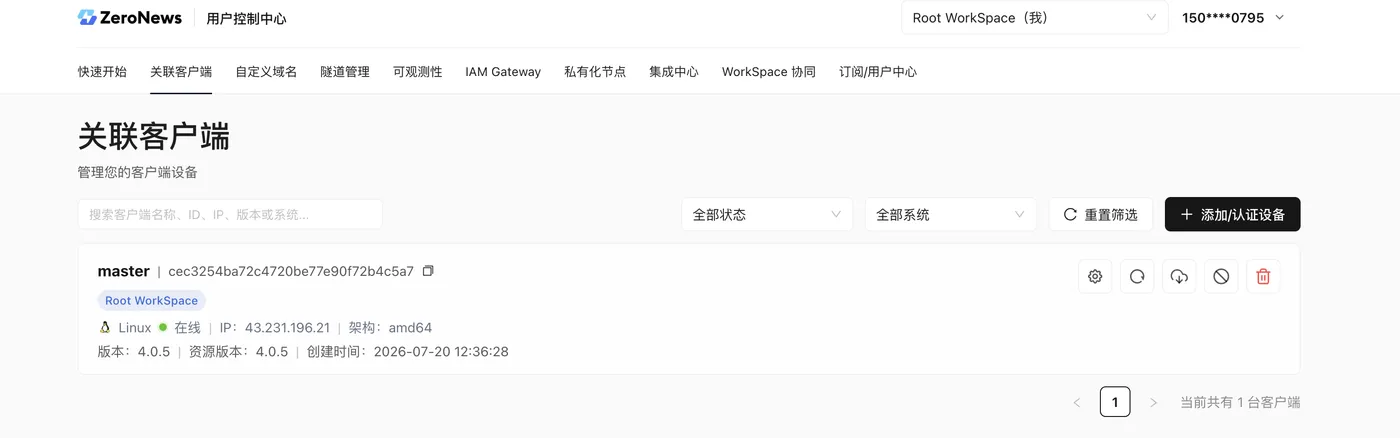Go to the 快速开始 tab
This screenshot has height=438, width=1400.
tap(102, 72)
